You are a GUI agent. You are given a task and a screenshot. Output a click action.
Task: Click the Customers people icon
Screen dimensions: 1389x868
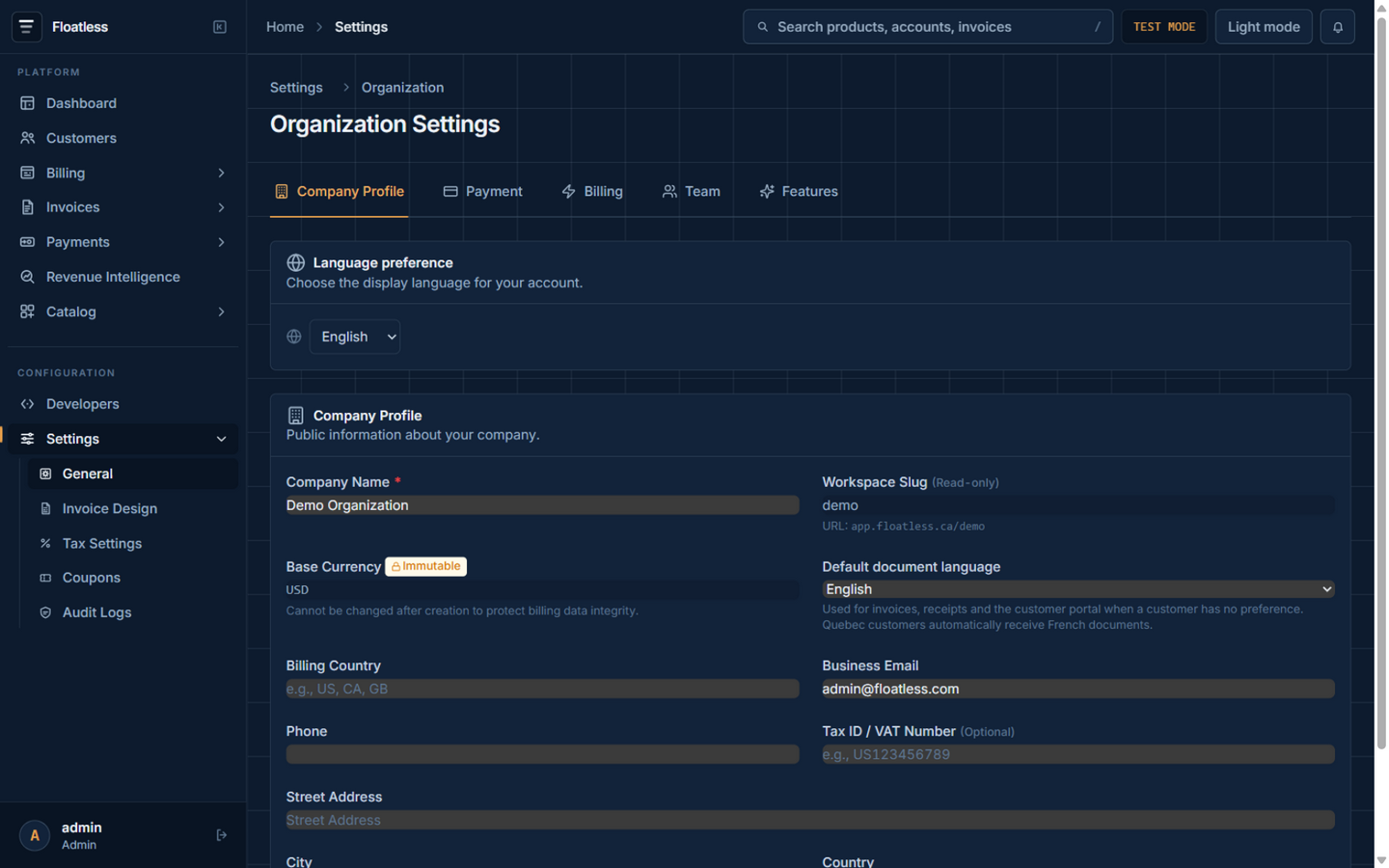[x=27, y=138]
